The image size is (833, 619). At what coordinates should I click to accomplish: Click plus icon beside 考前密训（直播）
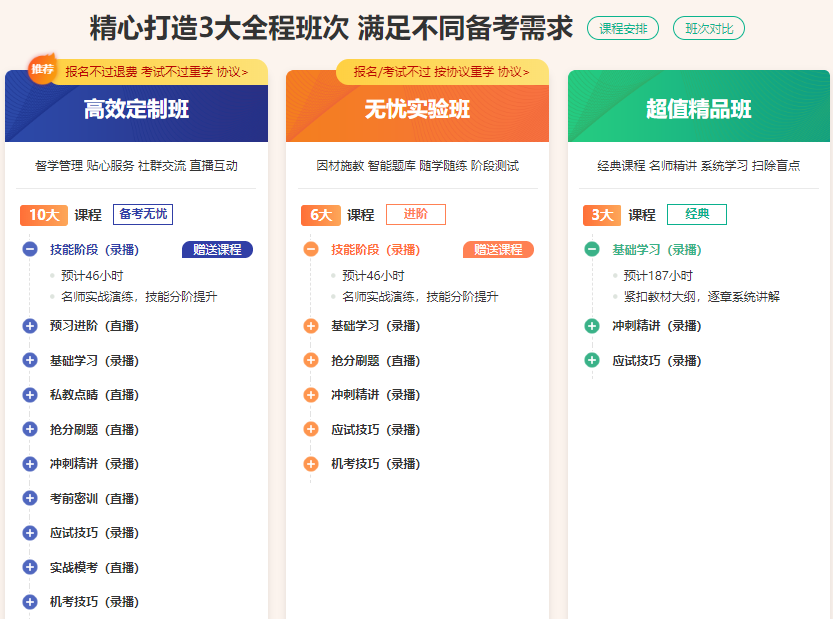[30, 498]
